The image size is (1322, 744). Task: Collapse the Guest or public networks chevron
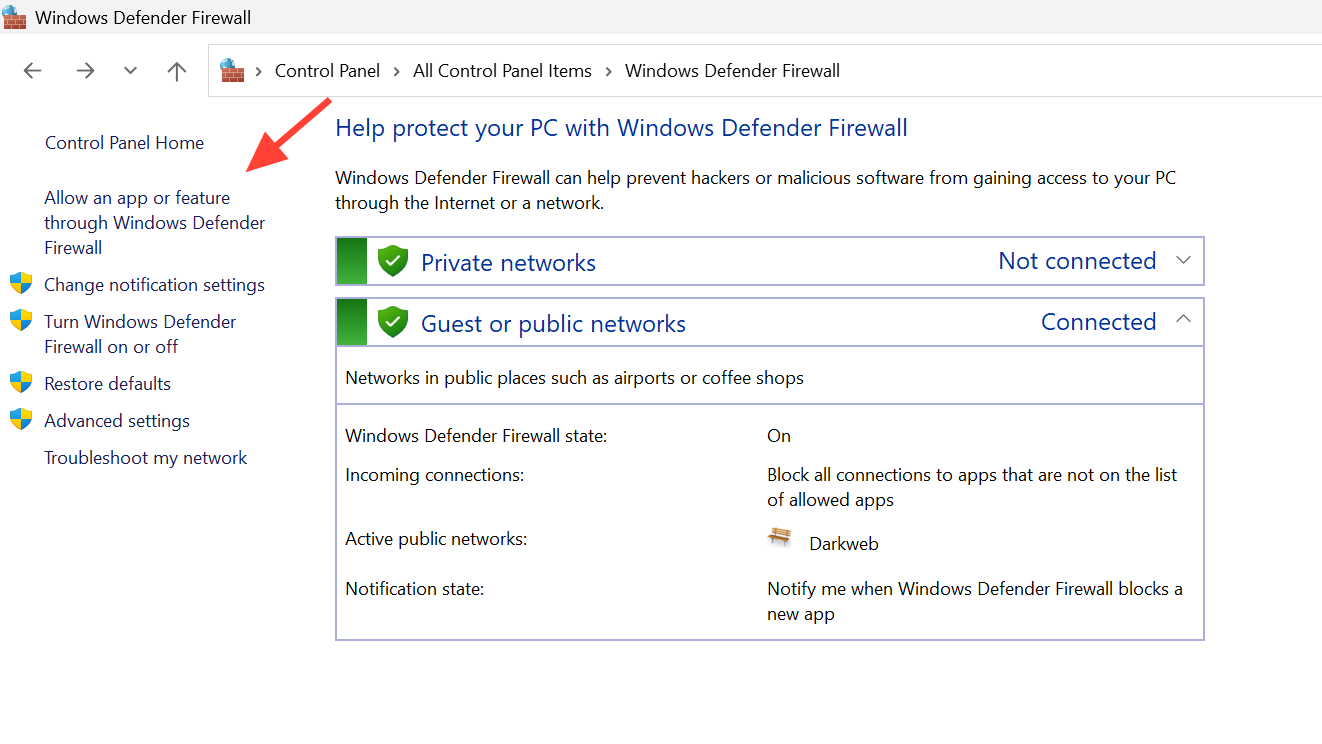tap(1183, 320)
